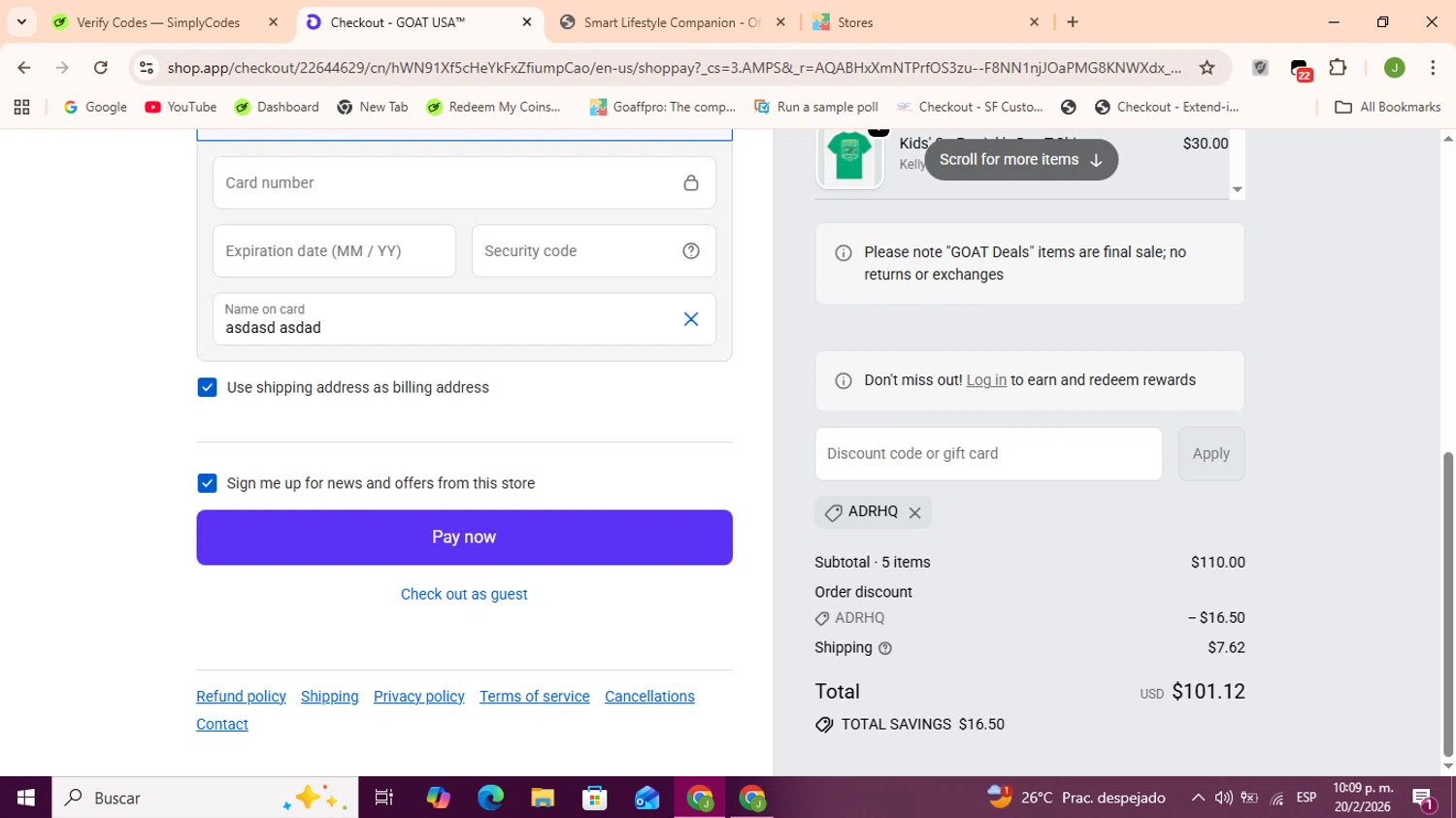Click Check out as guest link
1456x818 pixels.
pyautogui.click(x=464, y=594)
